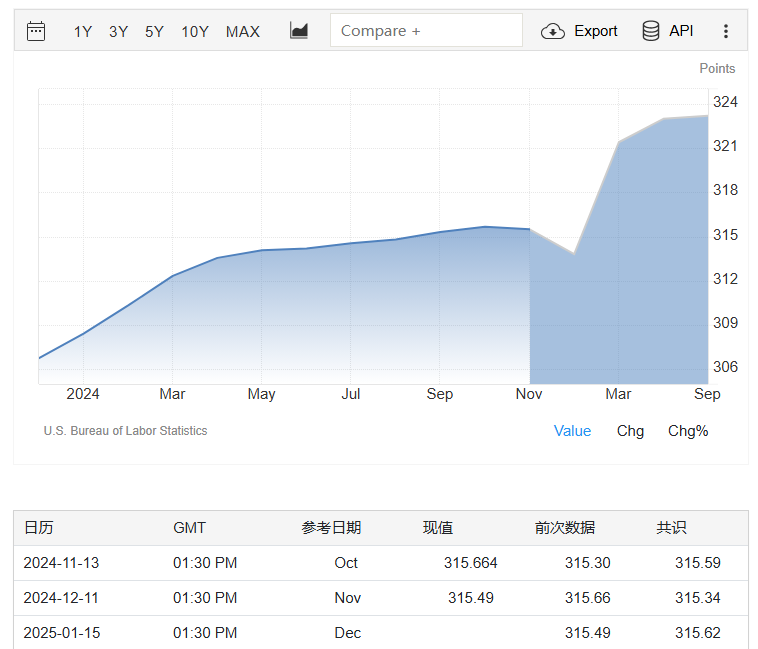
Task: Select the MAX time range
Action: [243, 32]
